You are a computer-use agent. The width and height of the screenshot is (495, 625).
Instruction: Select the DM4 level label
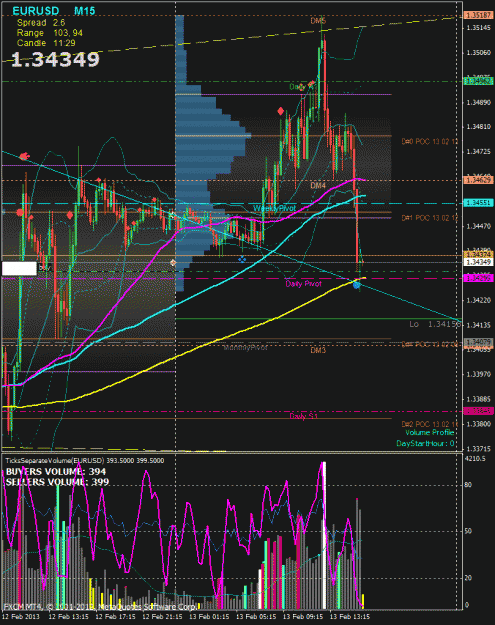point(318,186)
